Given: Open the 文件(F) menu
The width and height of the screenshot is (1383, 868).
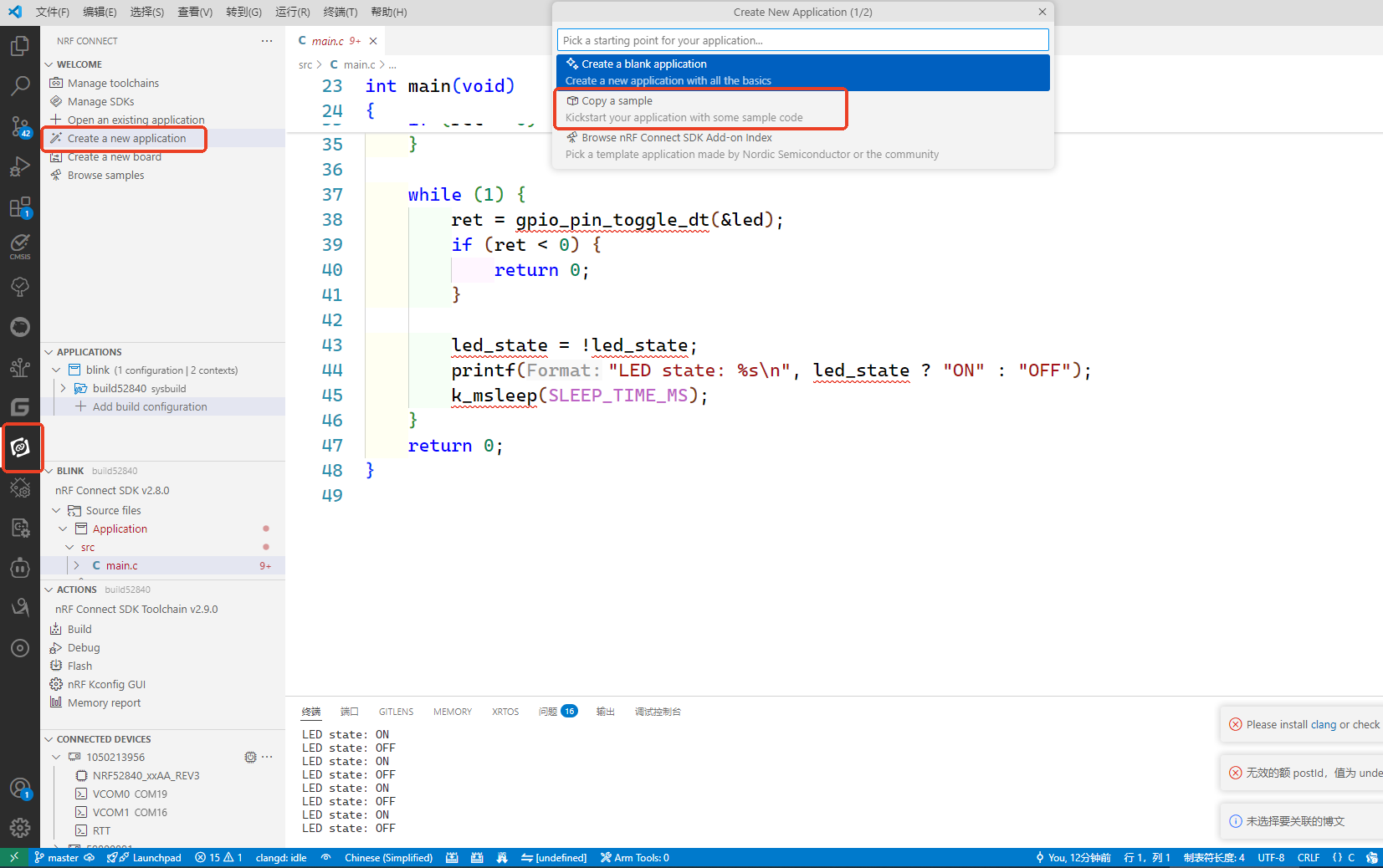Looking at the screenshot, I should [53, 12].
